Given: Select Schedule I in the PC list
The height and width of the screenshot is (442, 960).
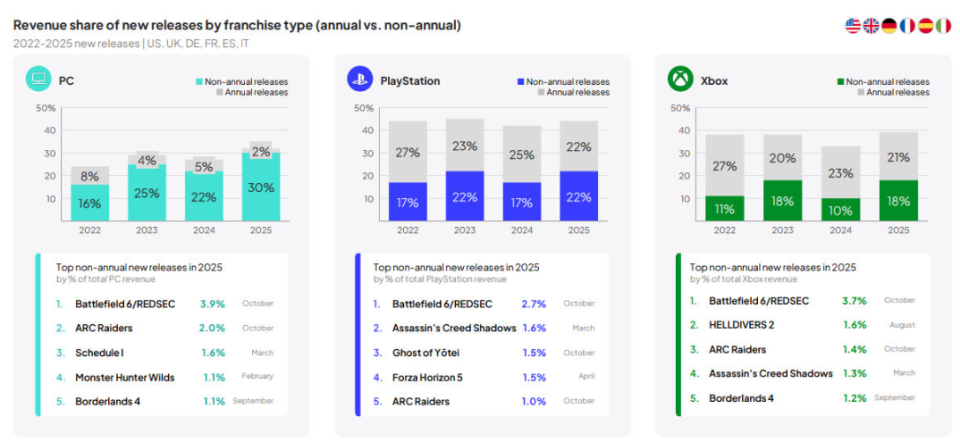Looking at the screenshot, I should pos(99,352).
